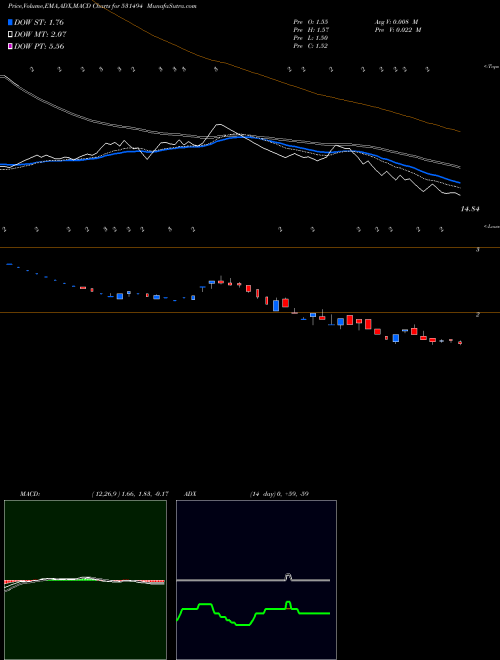
Task: Click ADX values '(14 day) 0, +59, -59'
Action: click(278, 494)
